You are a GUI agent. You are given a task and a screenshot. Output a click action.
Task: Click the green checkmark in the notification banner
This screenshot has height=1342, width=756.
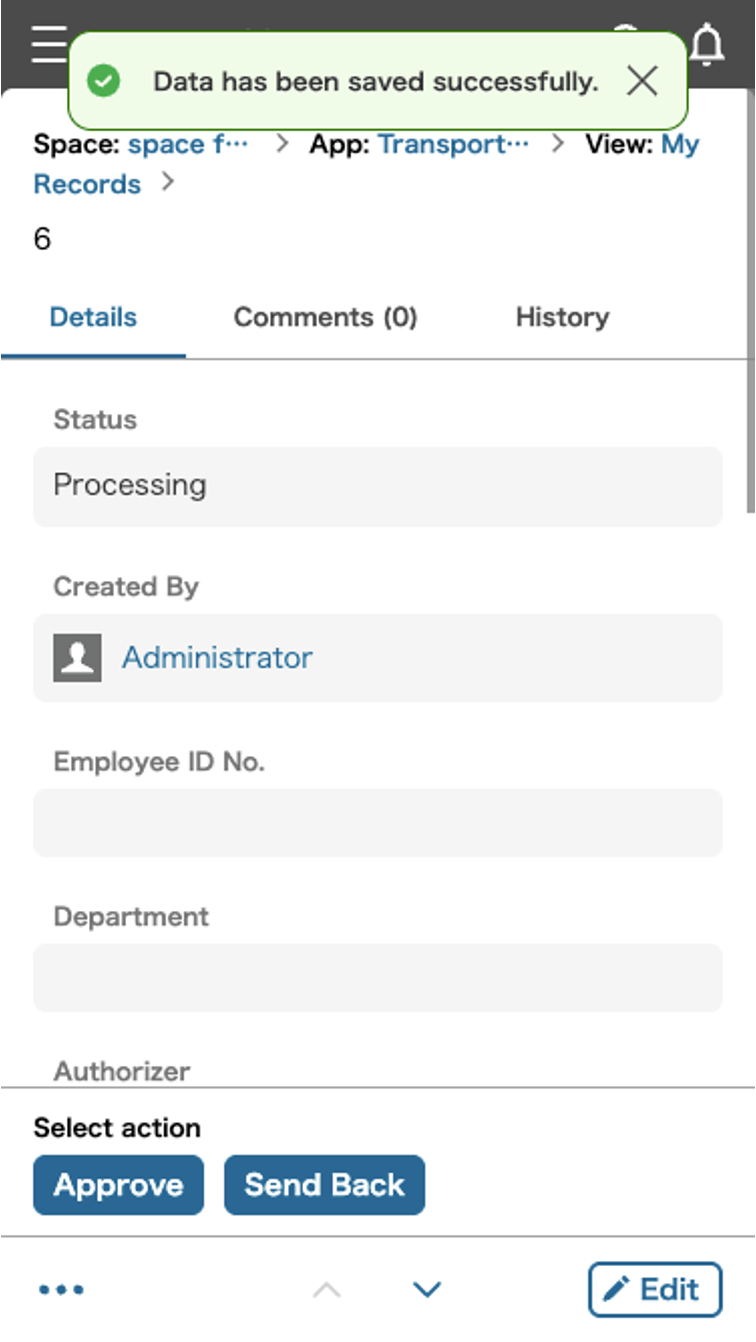tap(103, 81)
